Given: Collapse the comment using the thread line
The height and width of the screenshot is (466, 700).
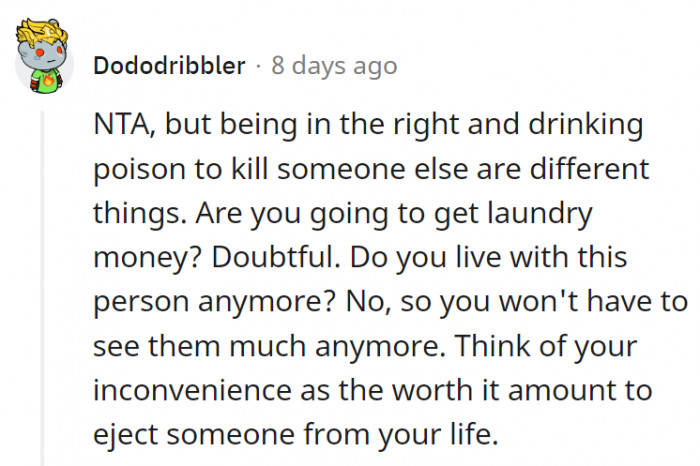Looking at the screenshot, I should 43,290.
